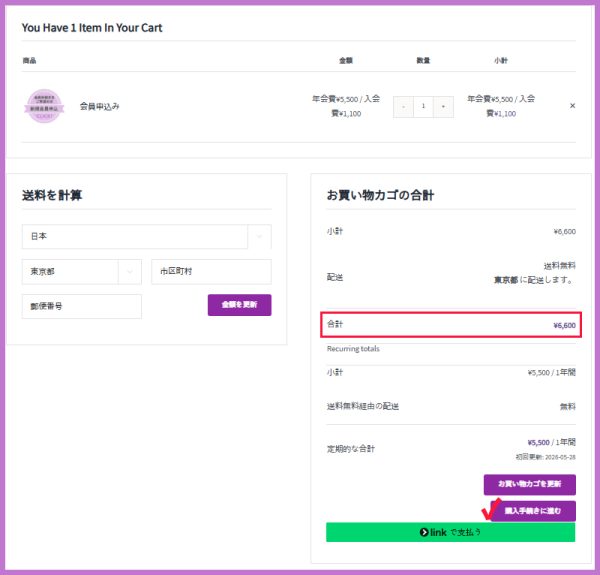The height and width of the screenshot is (575, 600).
Task: Click the chevron beside the 日本 field
Action: [x=259, y=237]
